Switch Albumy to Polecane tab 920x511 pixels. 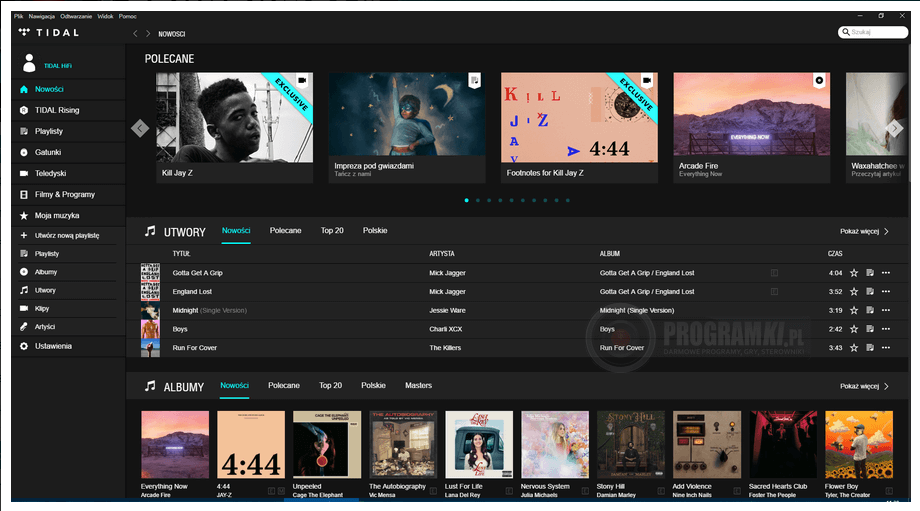[x=284, y=385]
